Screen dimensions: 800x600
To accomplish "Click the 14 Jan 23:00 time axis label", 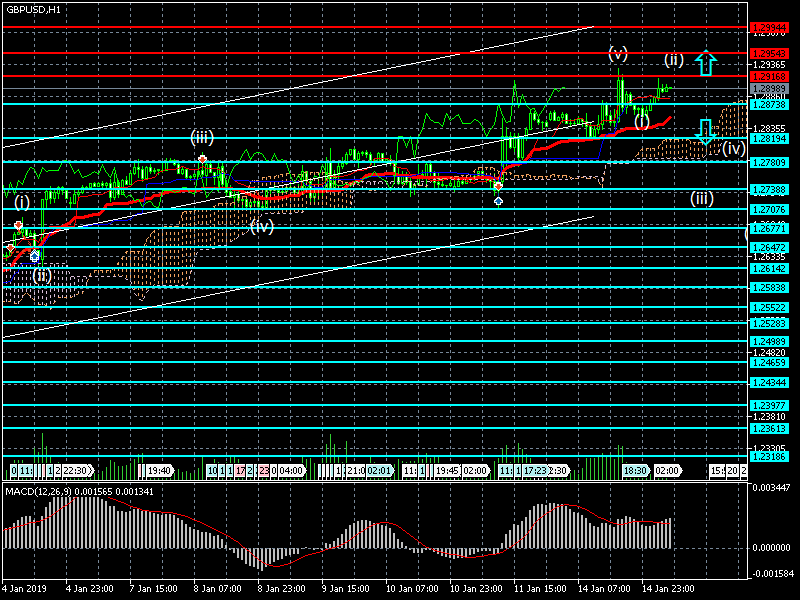I will (668, 588).
